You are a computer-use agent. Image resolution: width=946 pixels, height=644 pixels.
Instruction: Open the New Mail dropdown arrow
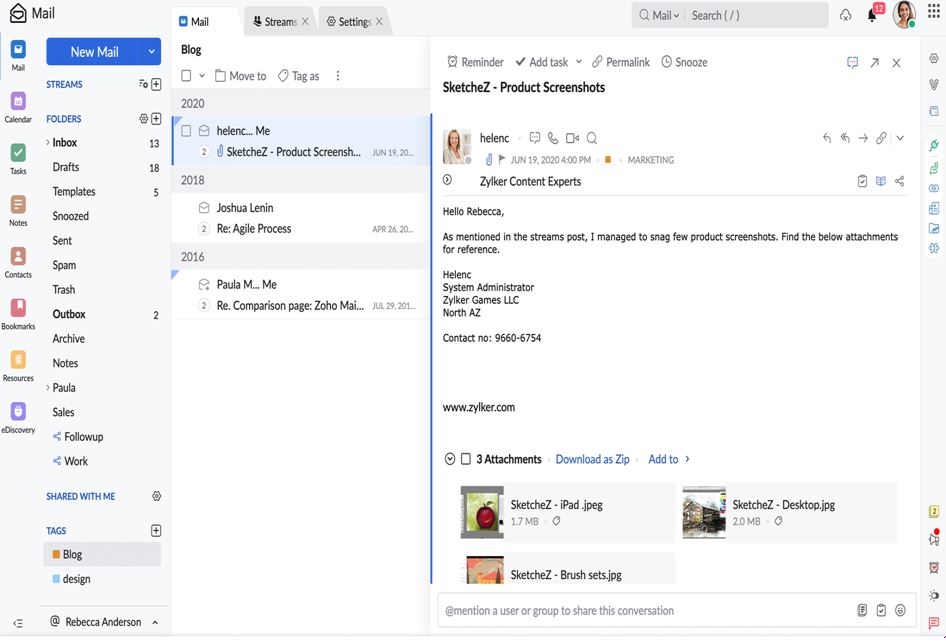pos(151,52)
